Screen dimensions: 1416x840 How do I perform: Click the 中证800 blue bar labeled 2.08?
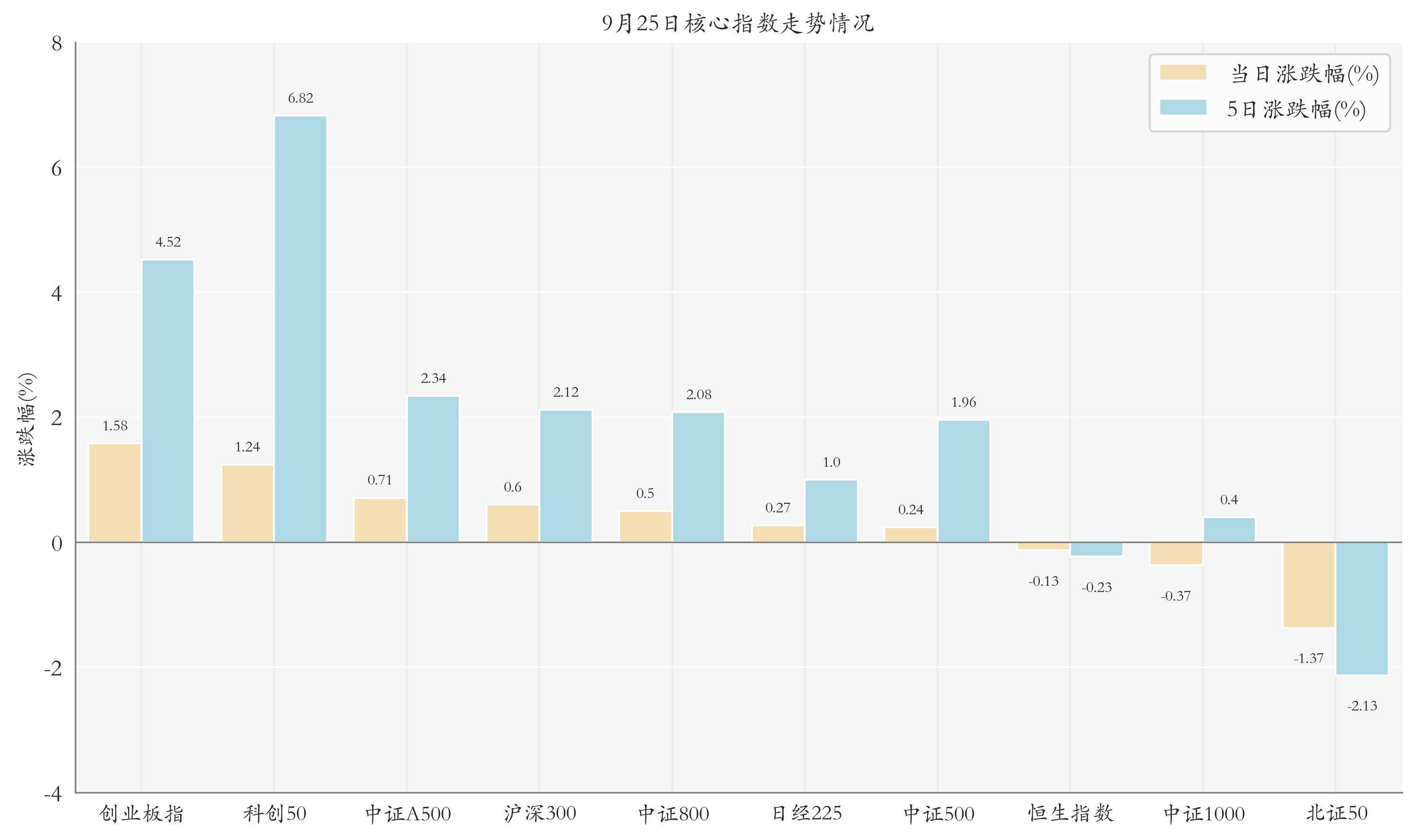(x=699, y=477)
